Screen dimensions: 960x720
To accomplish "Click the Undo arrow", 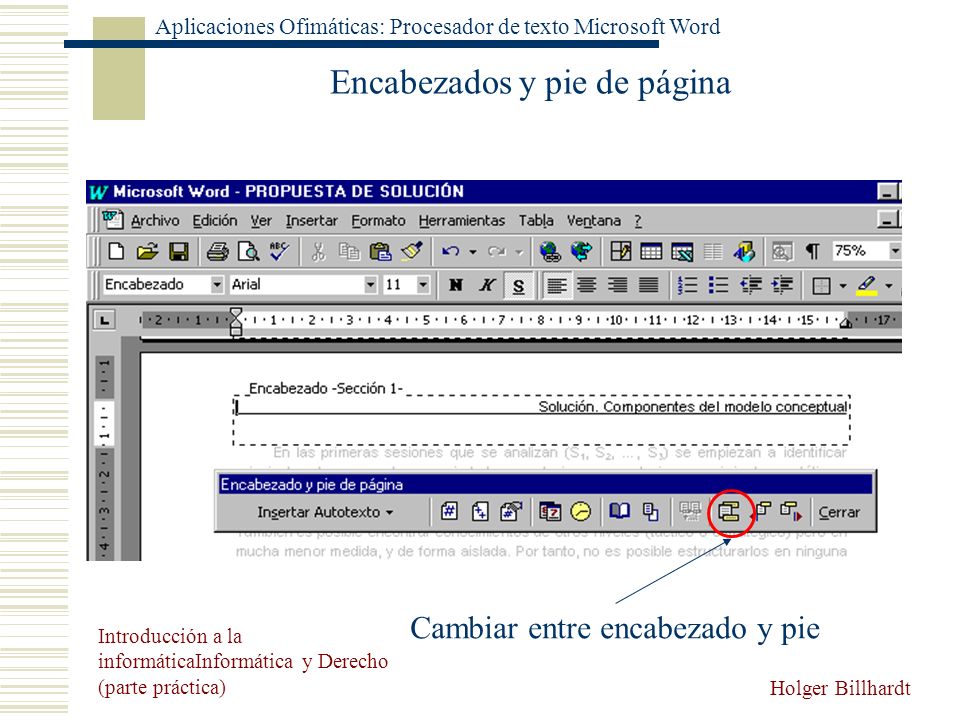I will [451, 252].
